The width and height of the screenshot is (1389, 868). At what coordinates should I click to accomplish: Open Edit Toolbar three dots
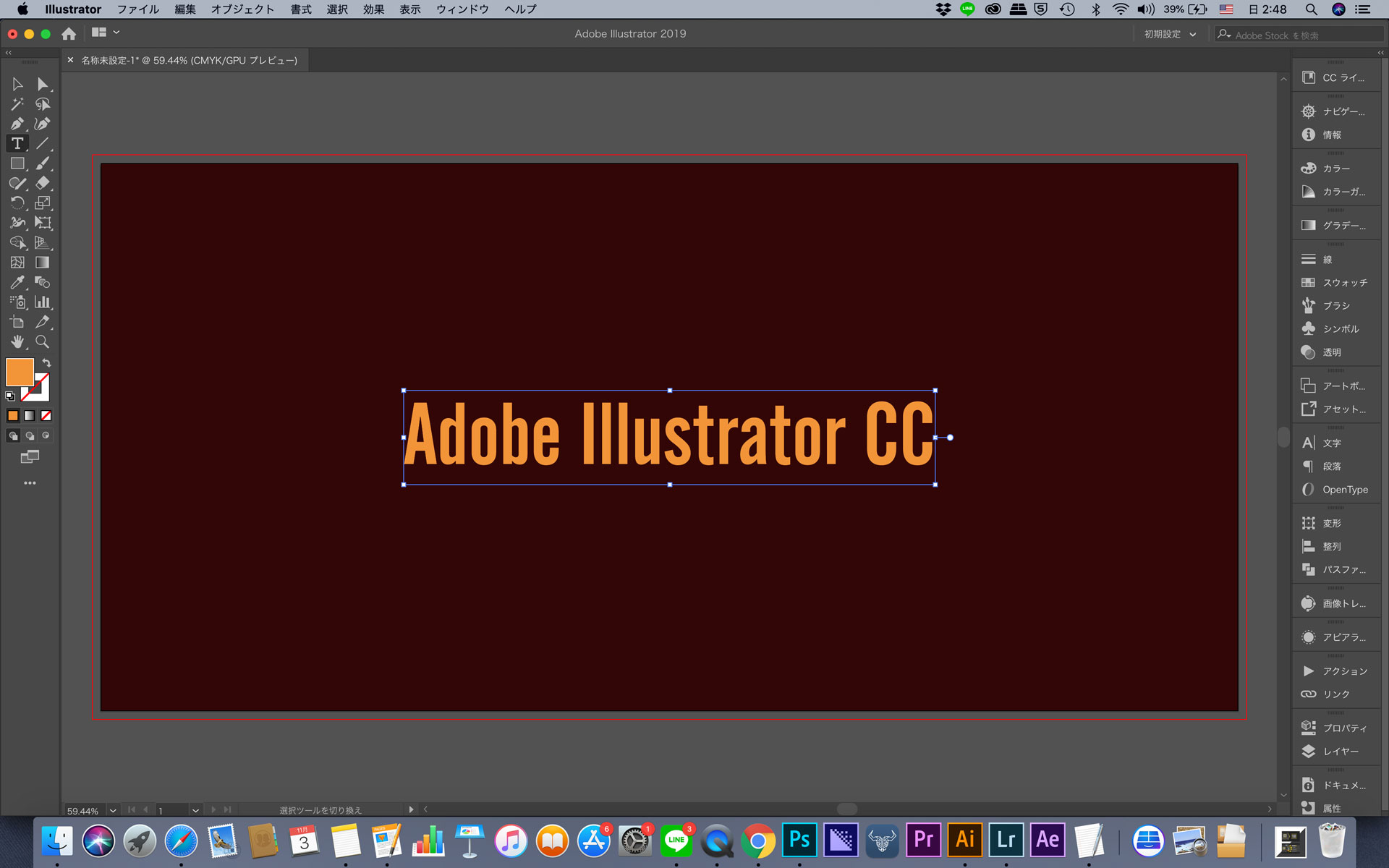[x=30, y=483]
